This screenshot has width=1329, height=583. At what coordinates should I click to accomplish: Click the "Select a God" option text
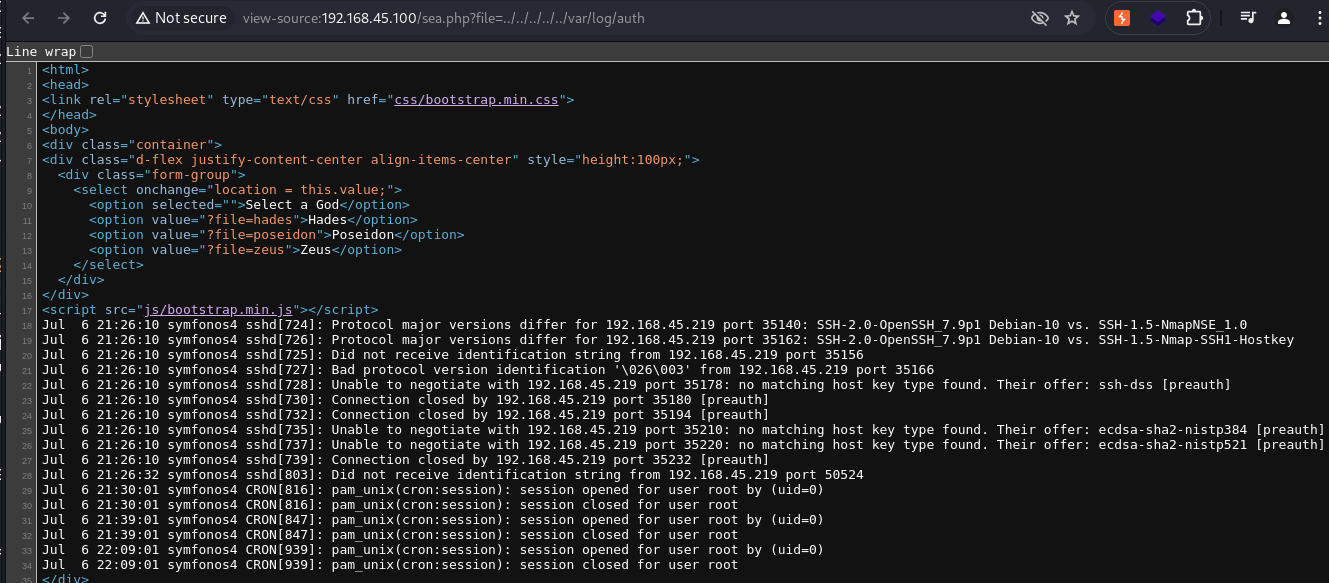pyautogui.click(x=292, y=205)
